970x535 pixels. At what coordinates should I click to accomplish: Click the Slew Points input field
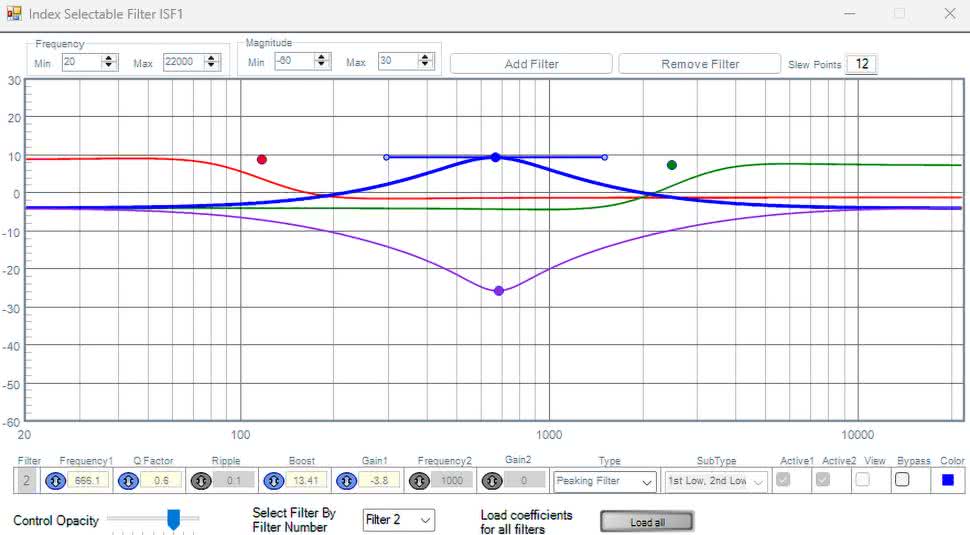coord(860,64)
